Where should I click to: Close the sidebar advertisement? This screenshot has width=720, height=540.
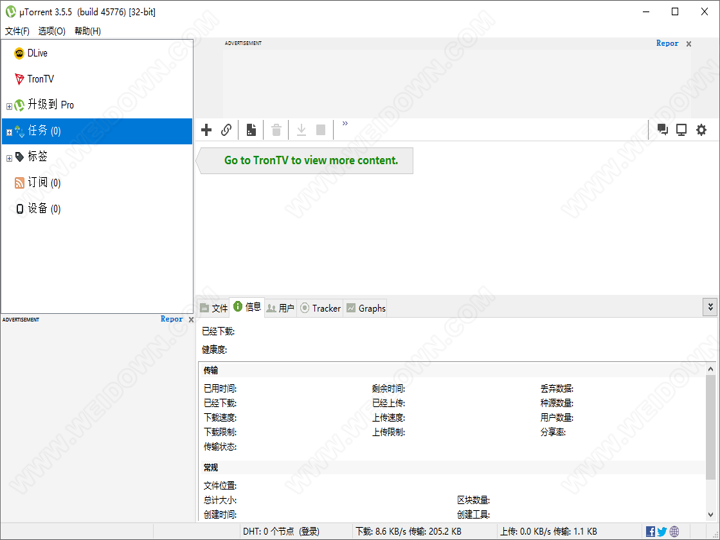191,319
